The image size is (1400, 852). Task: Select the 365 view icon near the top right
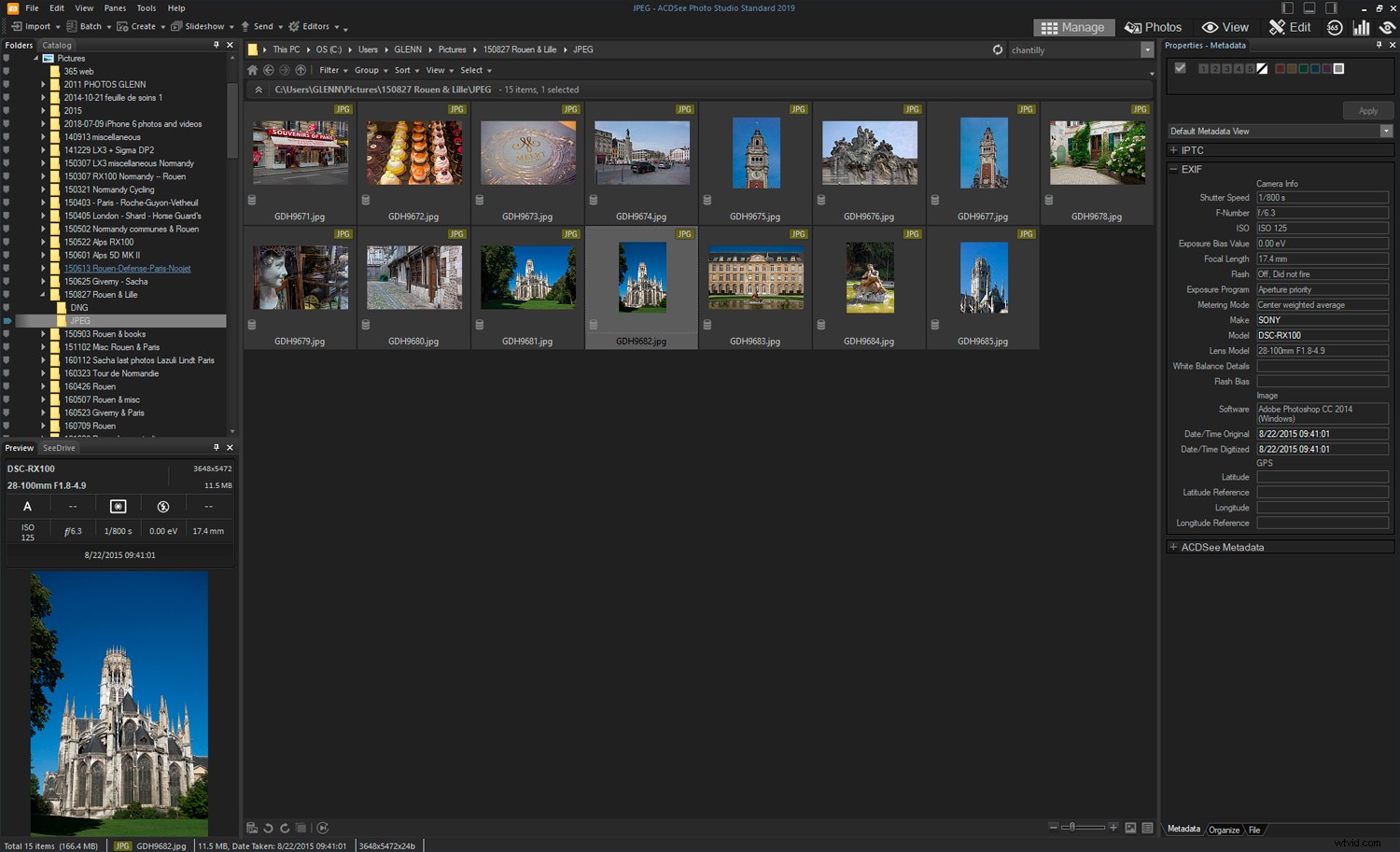coord(1335,27)
